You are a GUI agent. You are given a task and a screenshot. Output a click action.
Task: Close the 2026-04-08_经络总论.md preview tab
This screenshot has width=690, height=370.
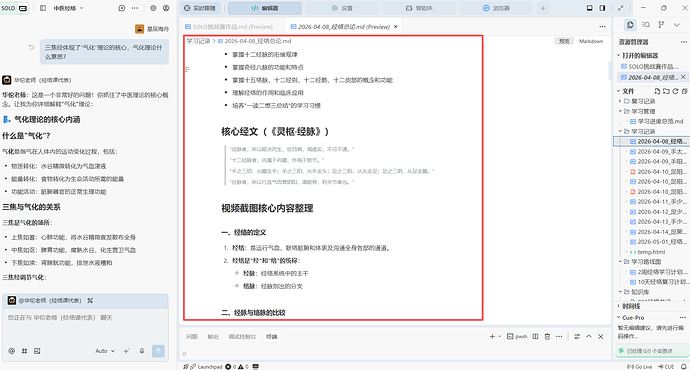(x=396, y=27)
